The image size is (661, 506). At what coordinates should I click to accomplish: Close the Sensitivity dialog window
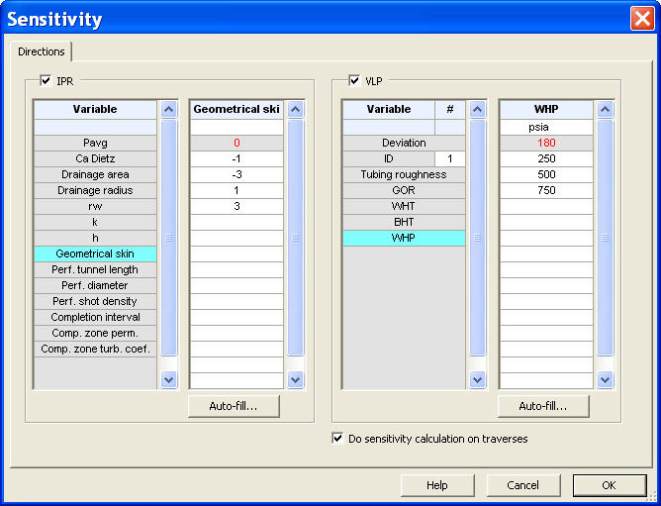(x=642, y=18)
